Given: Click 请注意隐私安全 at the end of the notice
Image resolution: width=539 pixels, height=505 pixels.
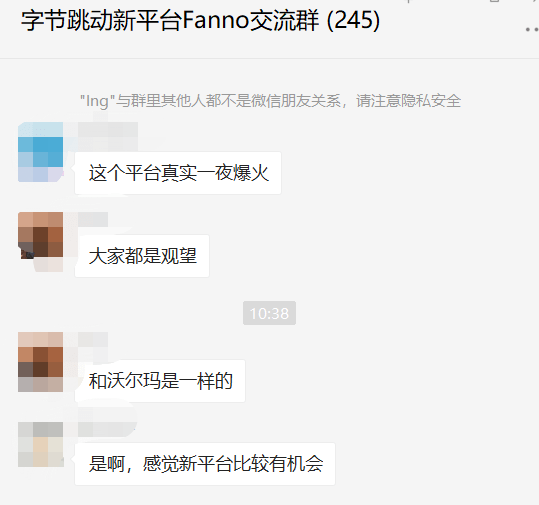Looking at the screenshot, I should pos(408,101).
